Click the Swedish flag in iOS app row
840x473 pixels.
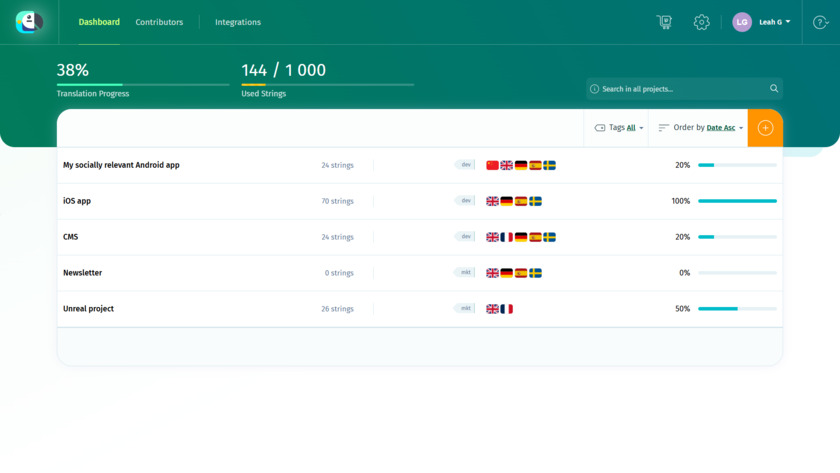point(535,201)
